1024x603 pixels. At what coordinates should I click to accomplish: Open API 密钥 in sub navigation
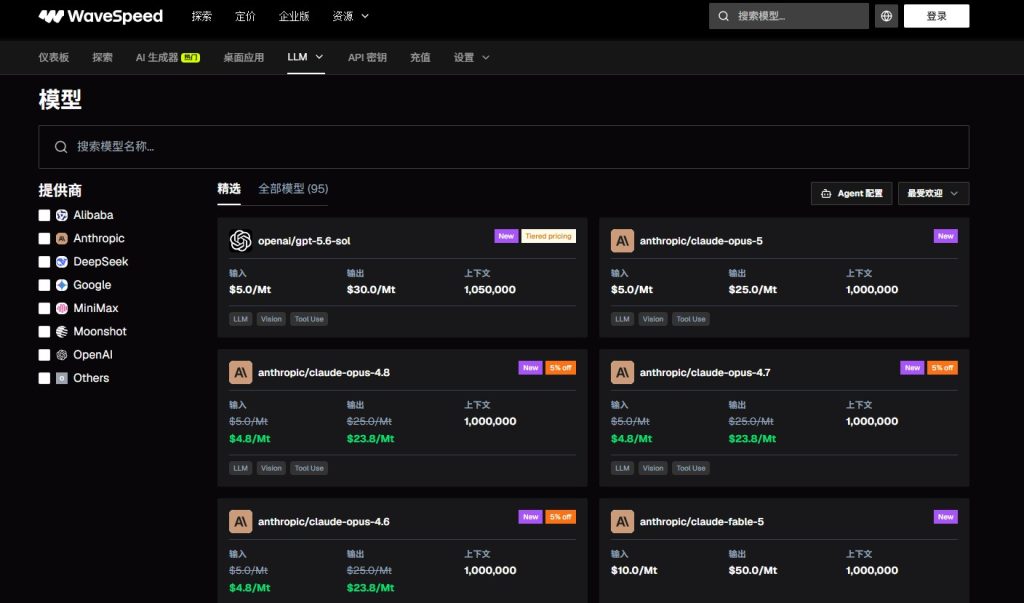pos(367,57)
